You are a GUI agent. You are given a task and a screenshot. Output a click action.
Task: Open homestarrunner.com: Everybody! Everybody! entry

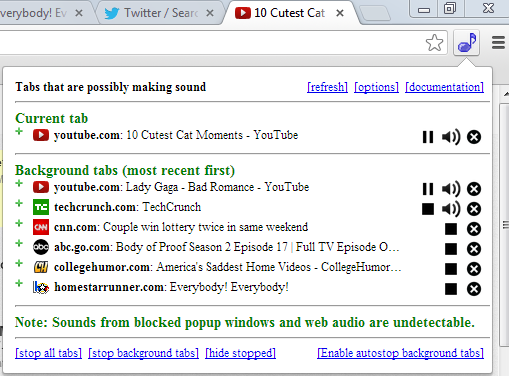coord(171,287)
